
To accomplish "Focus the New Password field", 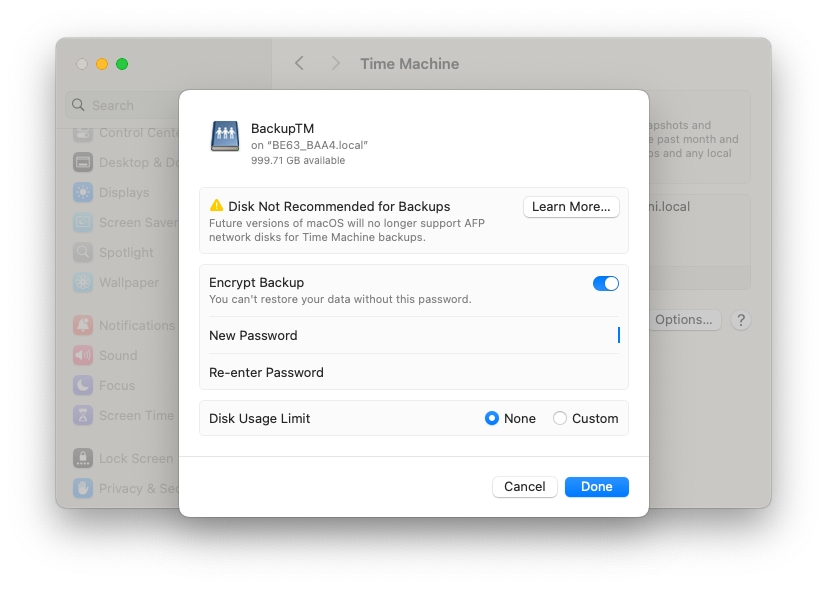I will [414, 335].
